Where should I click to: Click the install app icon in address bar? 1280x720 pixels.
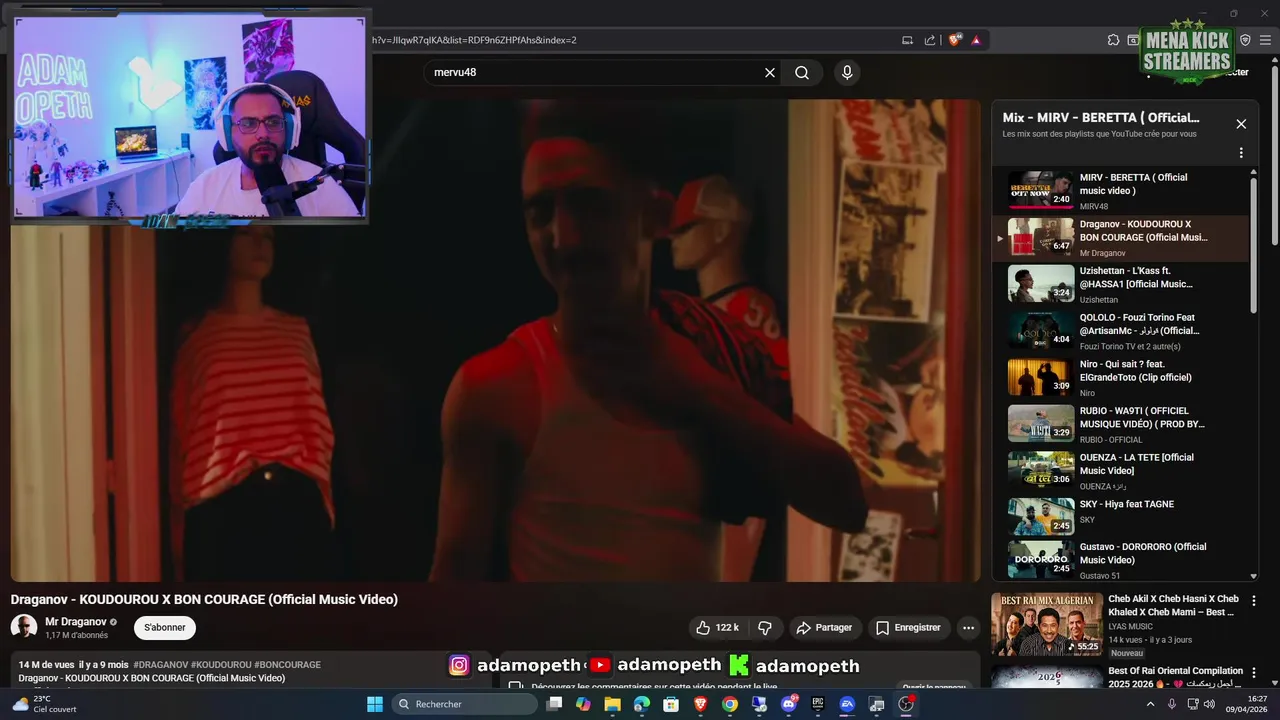(x=907, y=40)
